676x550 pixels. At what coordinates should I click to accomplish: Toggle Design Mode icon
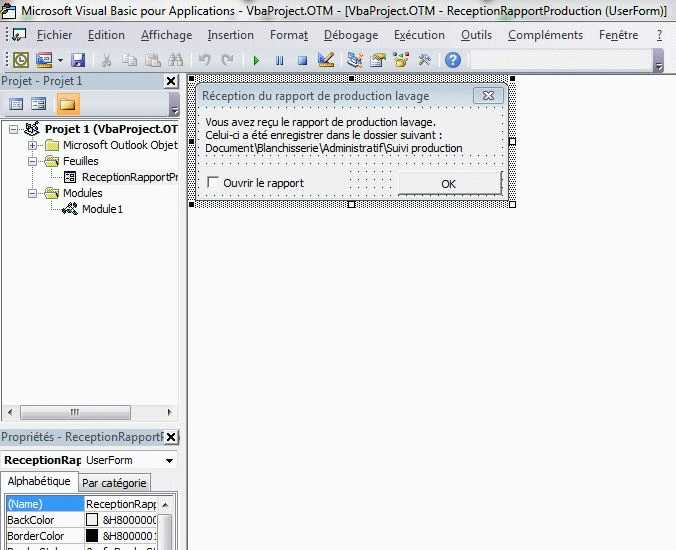coord(326,60)
